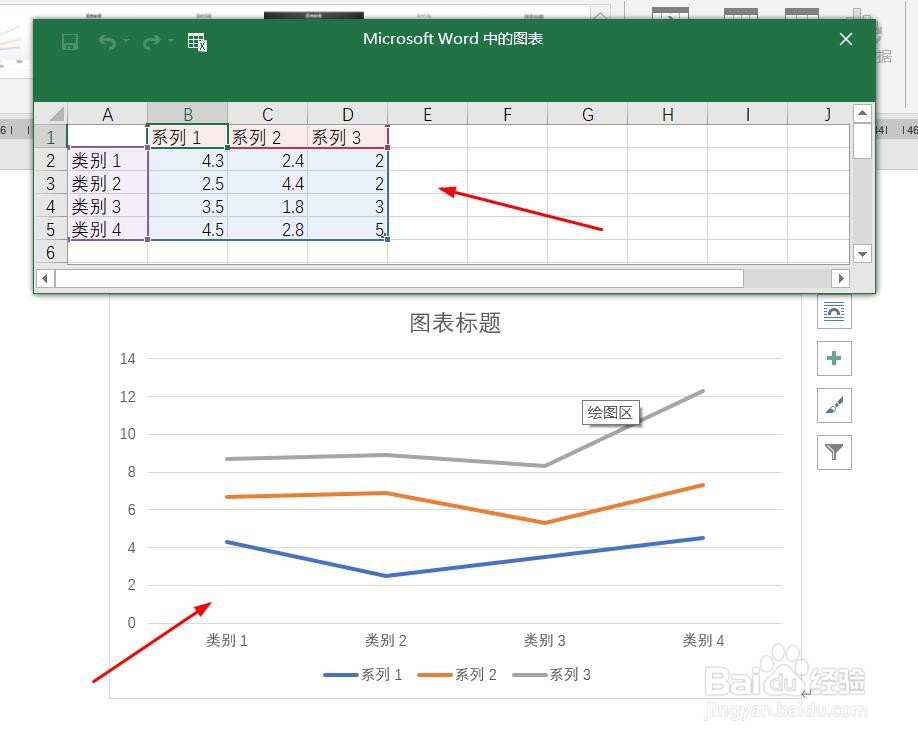Open the Redo history dropdown arrow
Viewport: 918px width, 742px height.
coord(171,41)
